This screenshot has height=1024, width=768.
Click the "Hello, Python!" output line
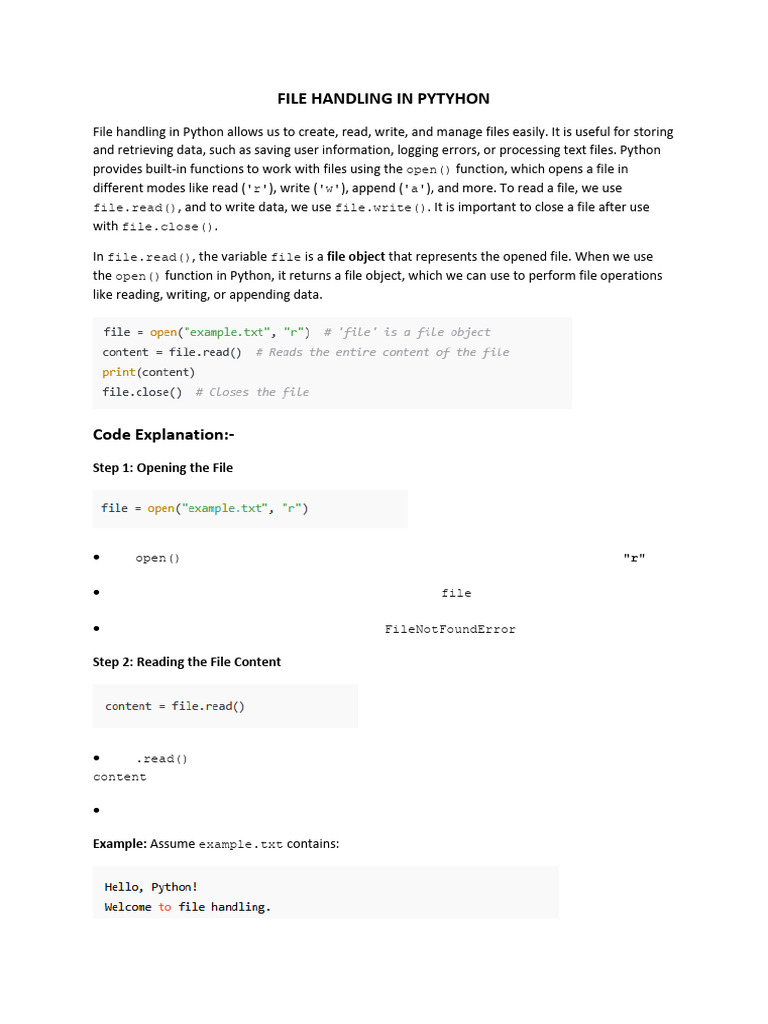click(x=151, y=886)
